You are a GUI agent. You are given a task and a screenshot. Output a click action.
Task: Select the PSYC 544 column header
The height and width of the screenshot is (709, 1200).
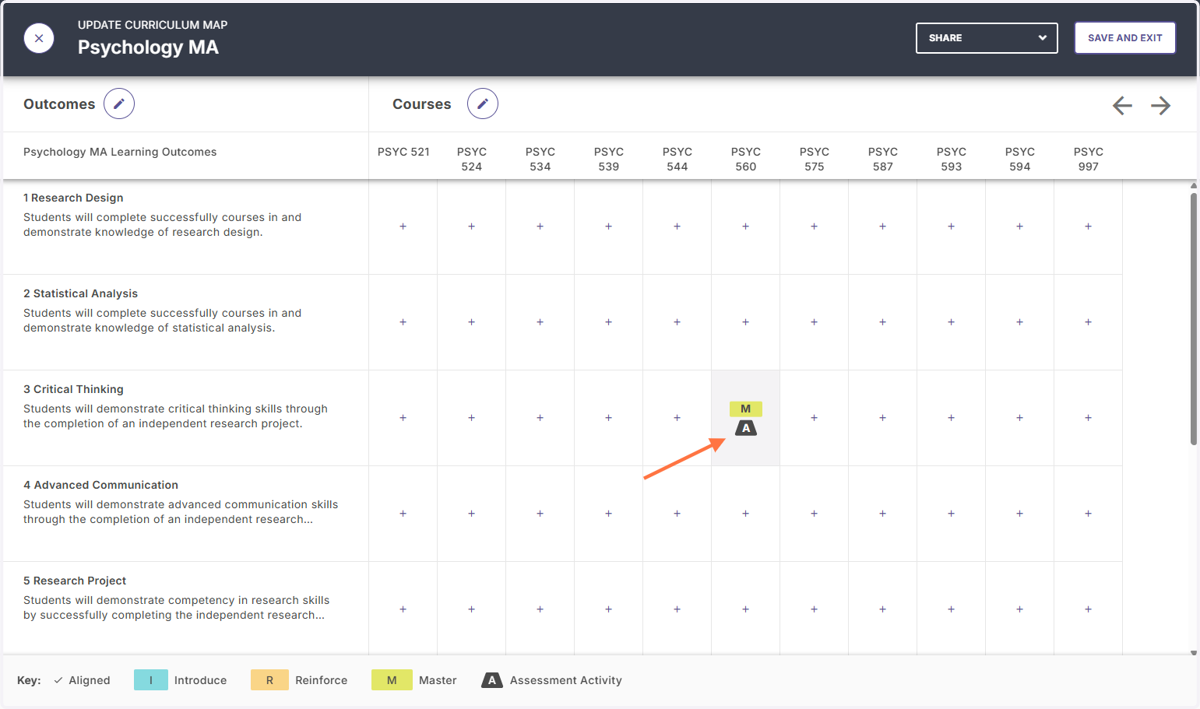[x=677, y=159]
